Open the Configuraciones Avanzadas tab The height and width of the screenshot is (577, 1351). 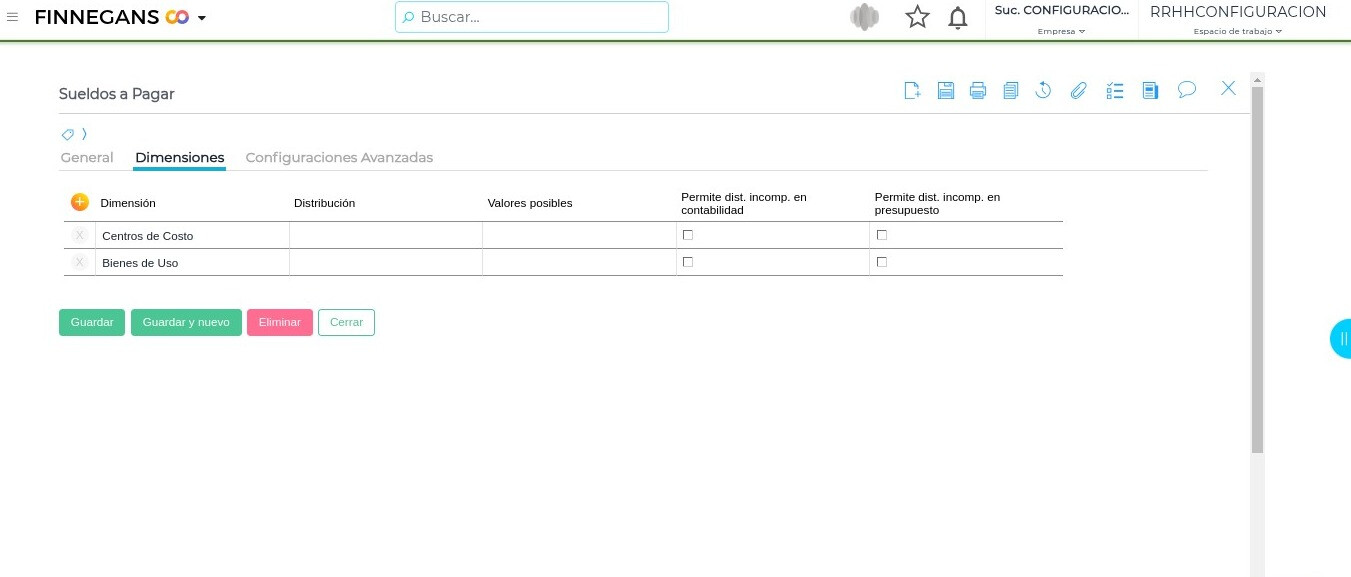pos(339,157)
